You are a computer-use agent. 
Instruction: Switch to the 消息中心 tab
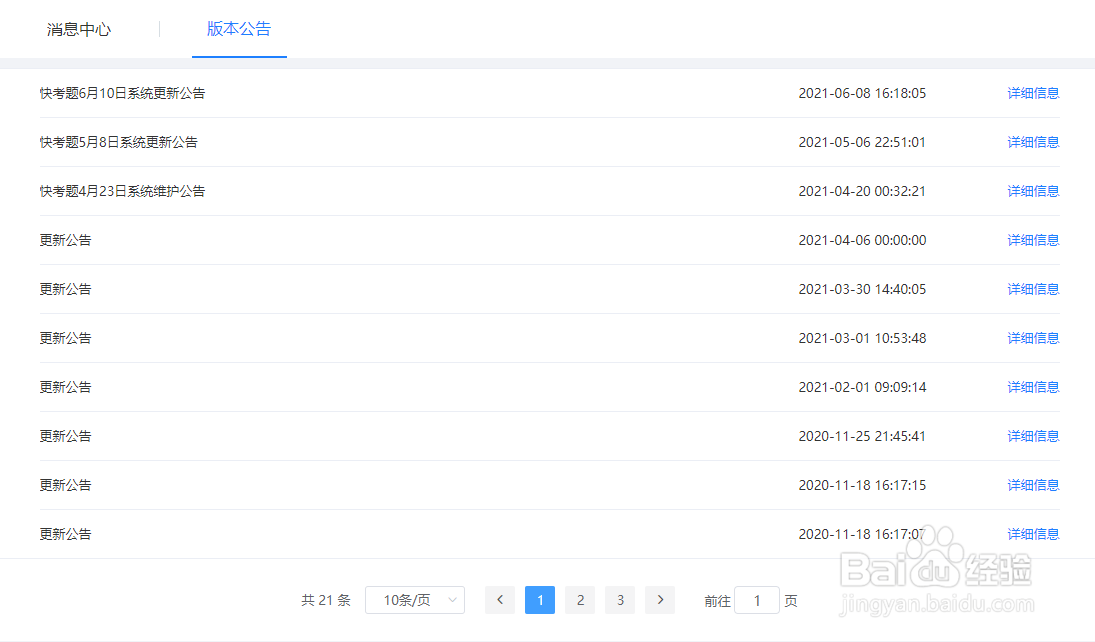click(79, 29)
